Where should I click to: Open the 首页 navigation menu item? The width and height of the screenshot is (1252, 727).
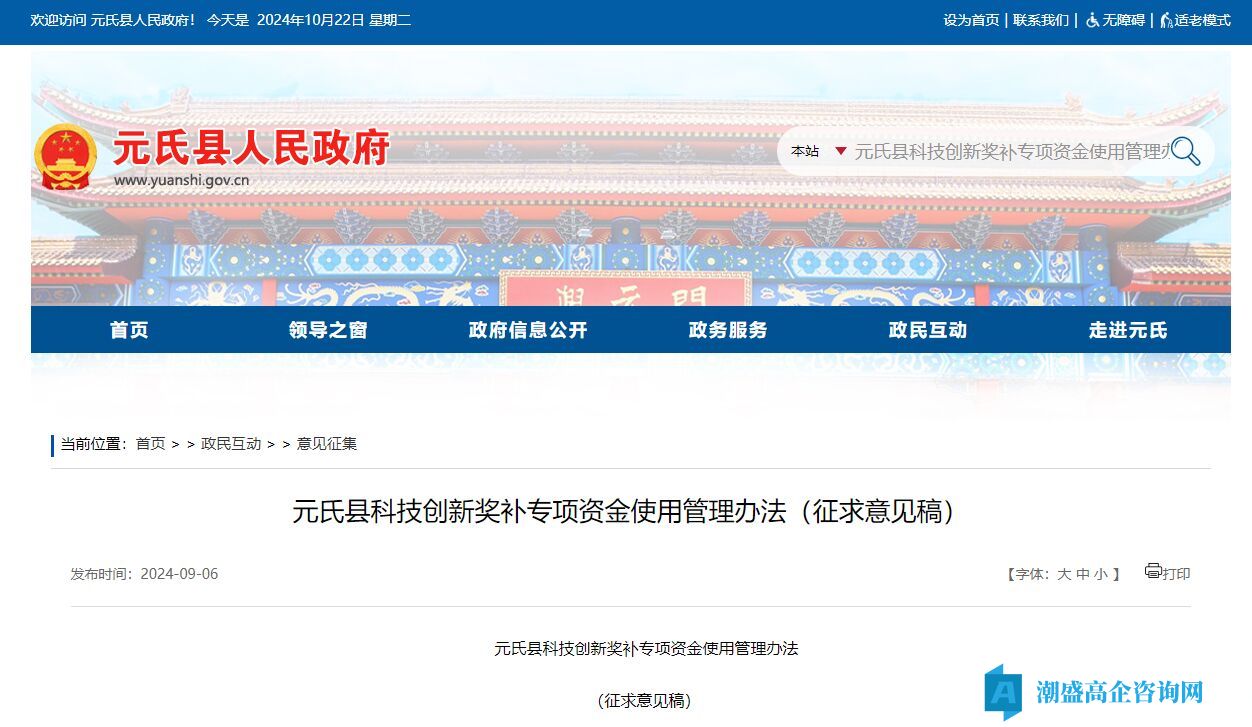click(x=130, y=330)
